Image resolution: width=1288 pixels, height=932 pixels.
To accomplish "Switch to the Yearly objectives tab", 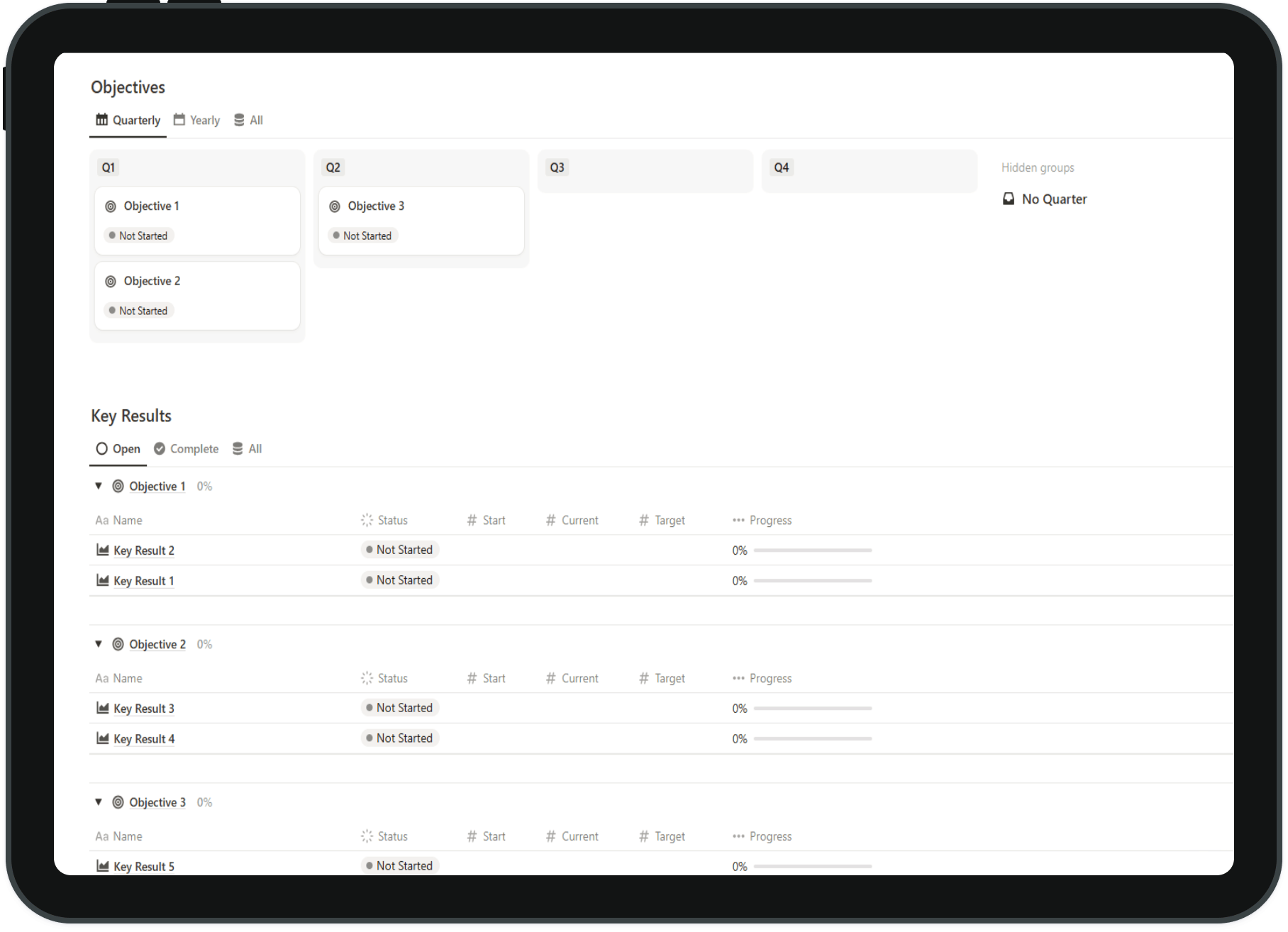I will (196, 120).
